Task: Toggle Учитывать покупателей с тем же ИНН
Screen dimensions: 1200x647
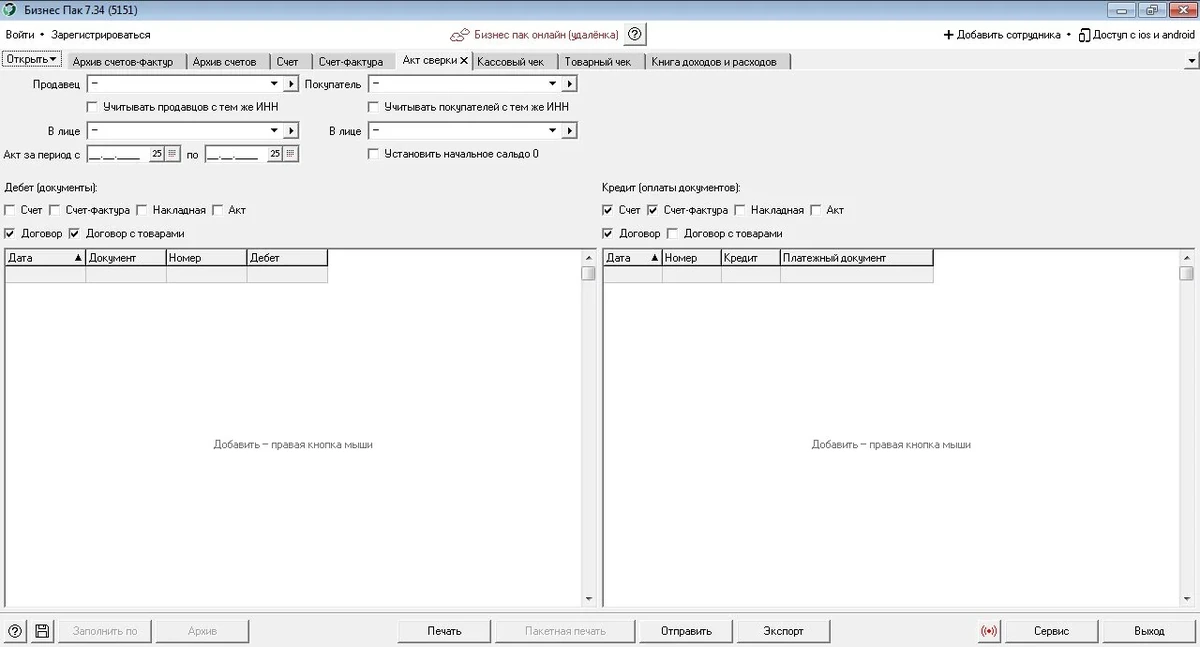Action: 374,107
